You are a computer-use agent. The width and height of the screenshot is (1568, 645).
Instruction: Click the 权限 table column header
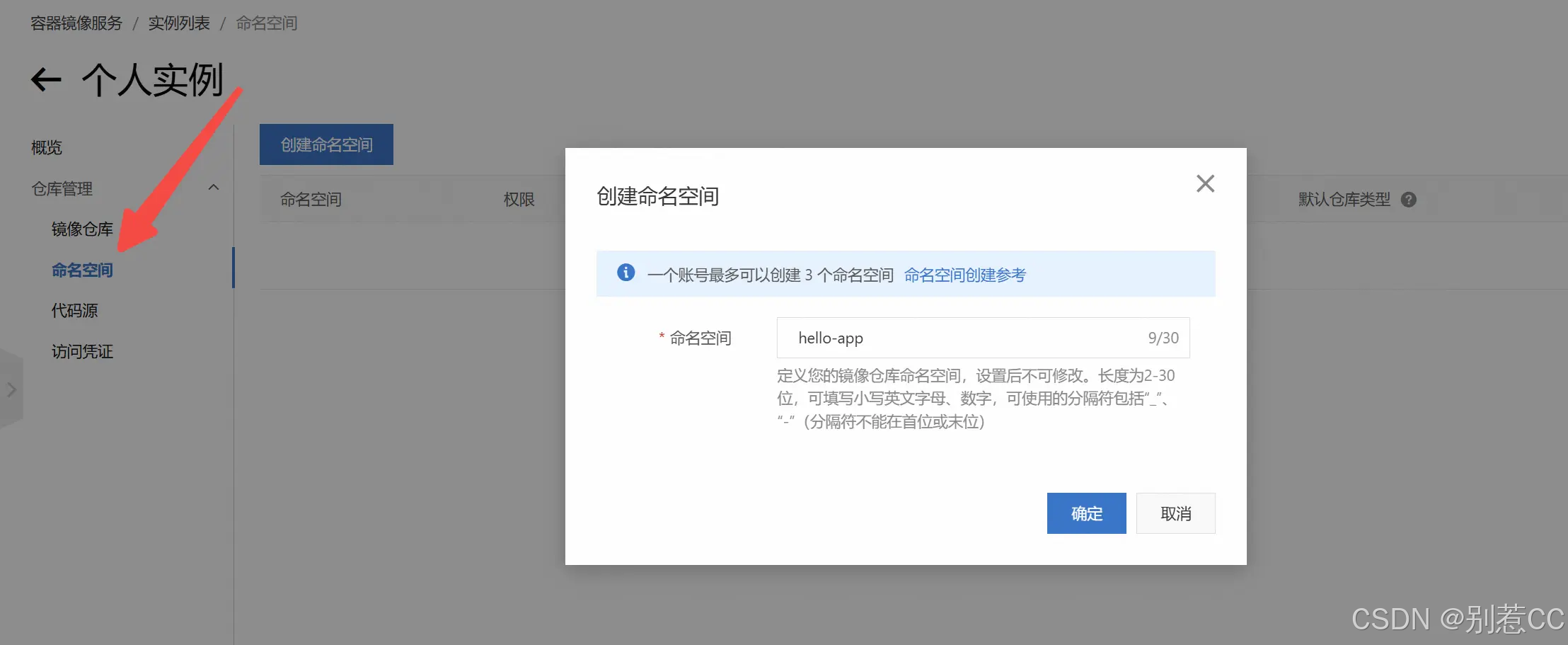tap(519, 200)
